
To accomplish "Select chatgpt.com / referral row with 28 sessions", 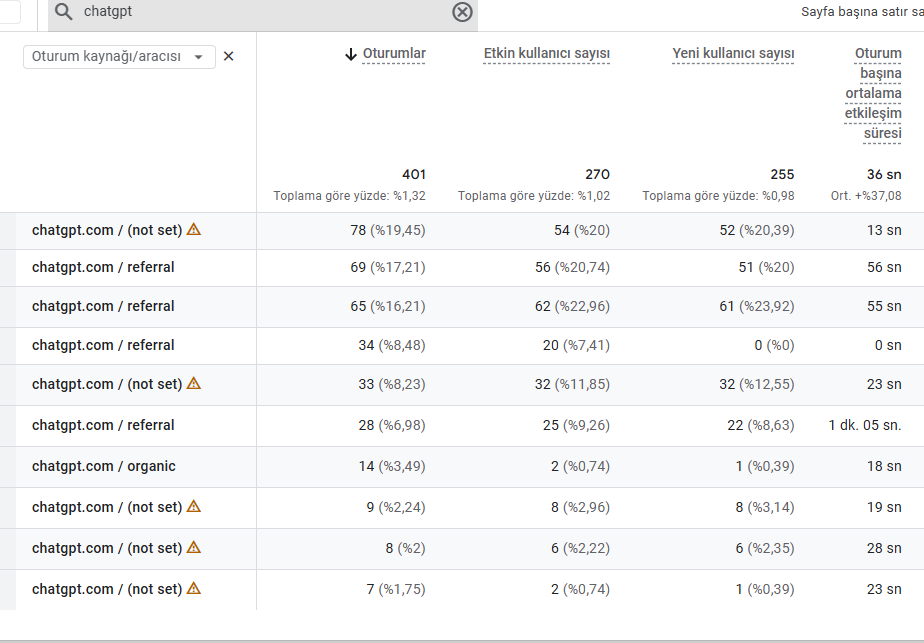I will [103, 425].
